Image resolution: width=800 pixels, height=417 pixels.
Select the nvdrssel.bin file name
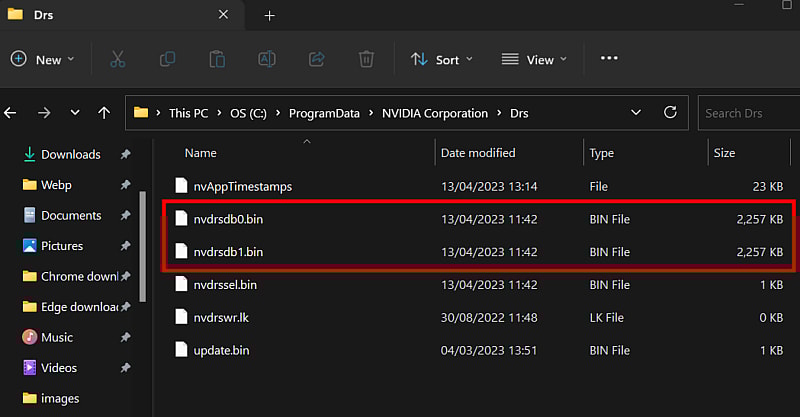coord(225,284)
